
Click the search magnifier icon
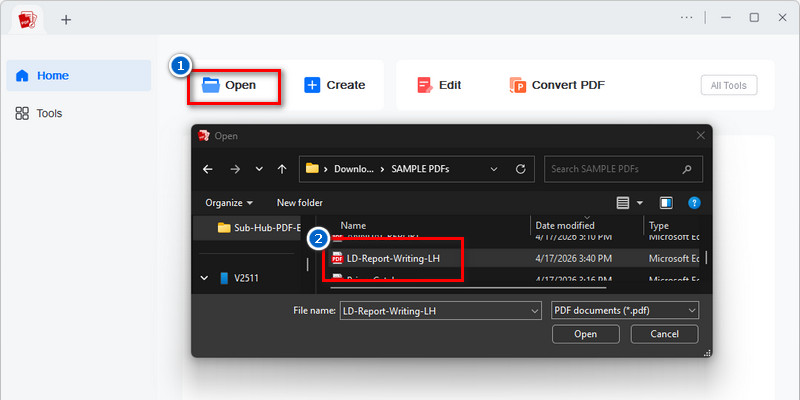687,169
